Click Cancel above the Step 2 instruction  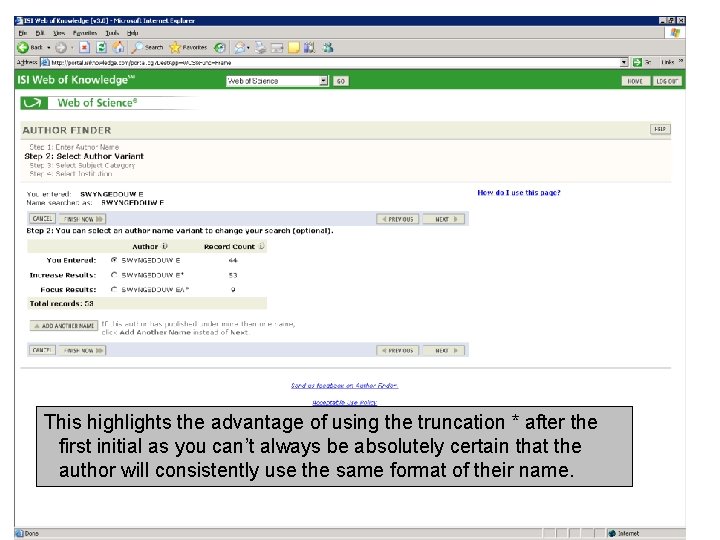(x=42, y=219)
